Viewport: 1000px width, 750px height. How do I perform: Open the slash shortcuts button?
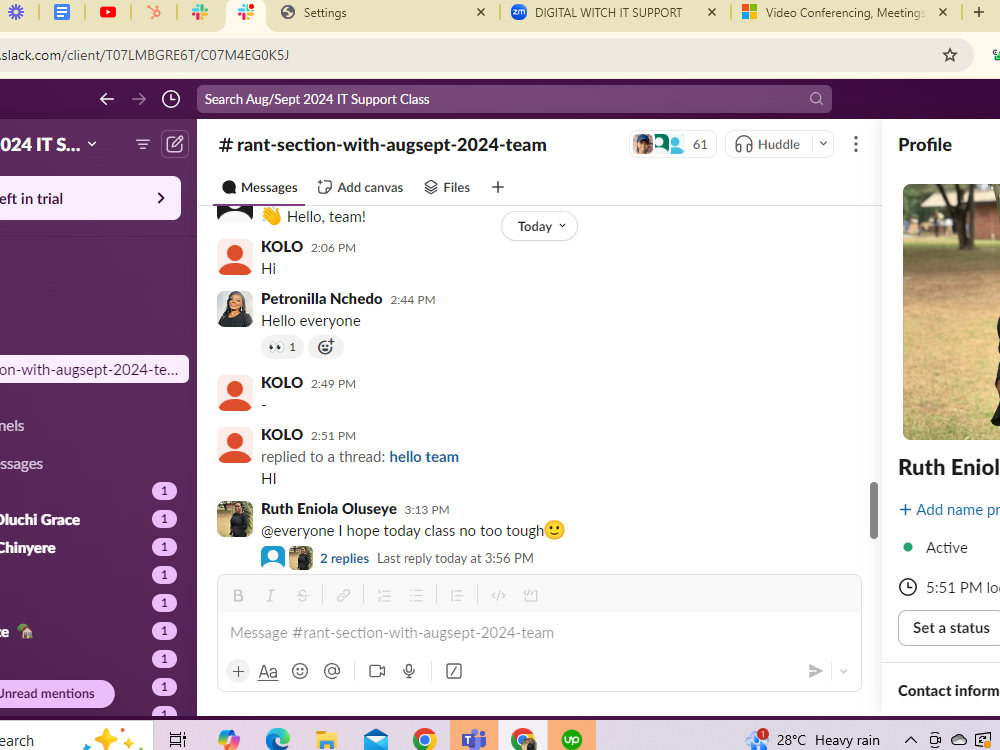point(453,671)
